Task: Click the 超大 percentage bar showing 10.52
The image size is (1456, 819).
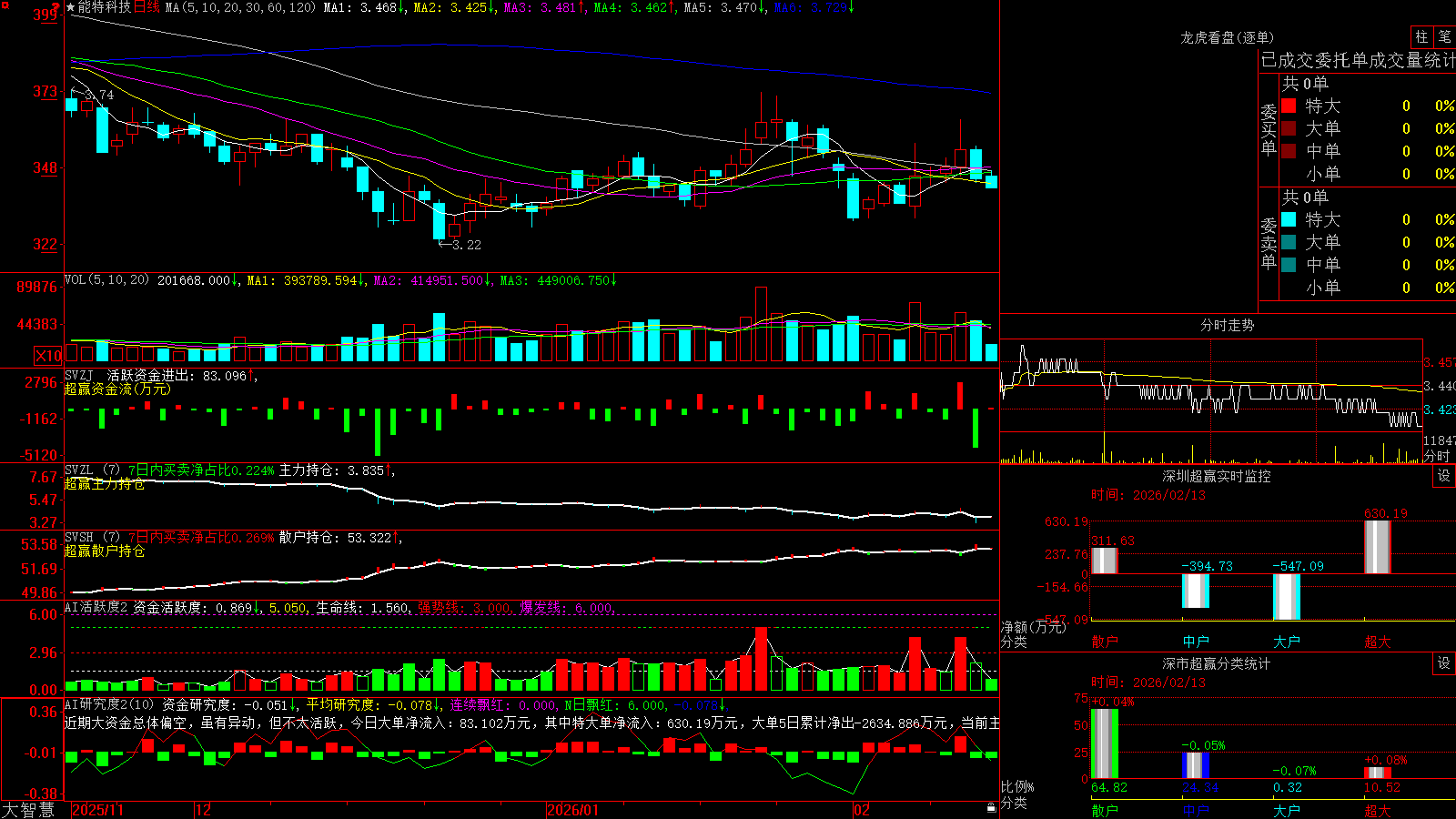Action: 1378,773
